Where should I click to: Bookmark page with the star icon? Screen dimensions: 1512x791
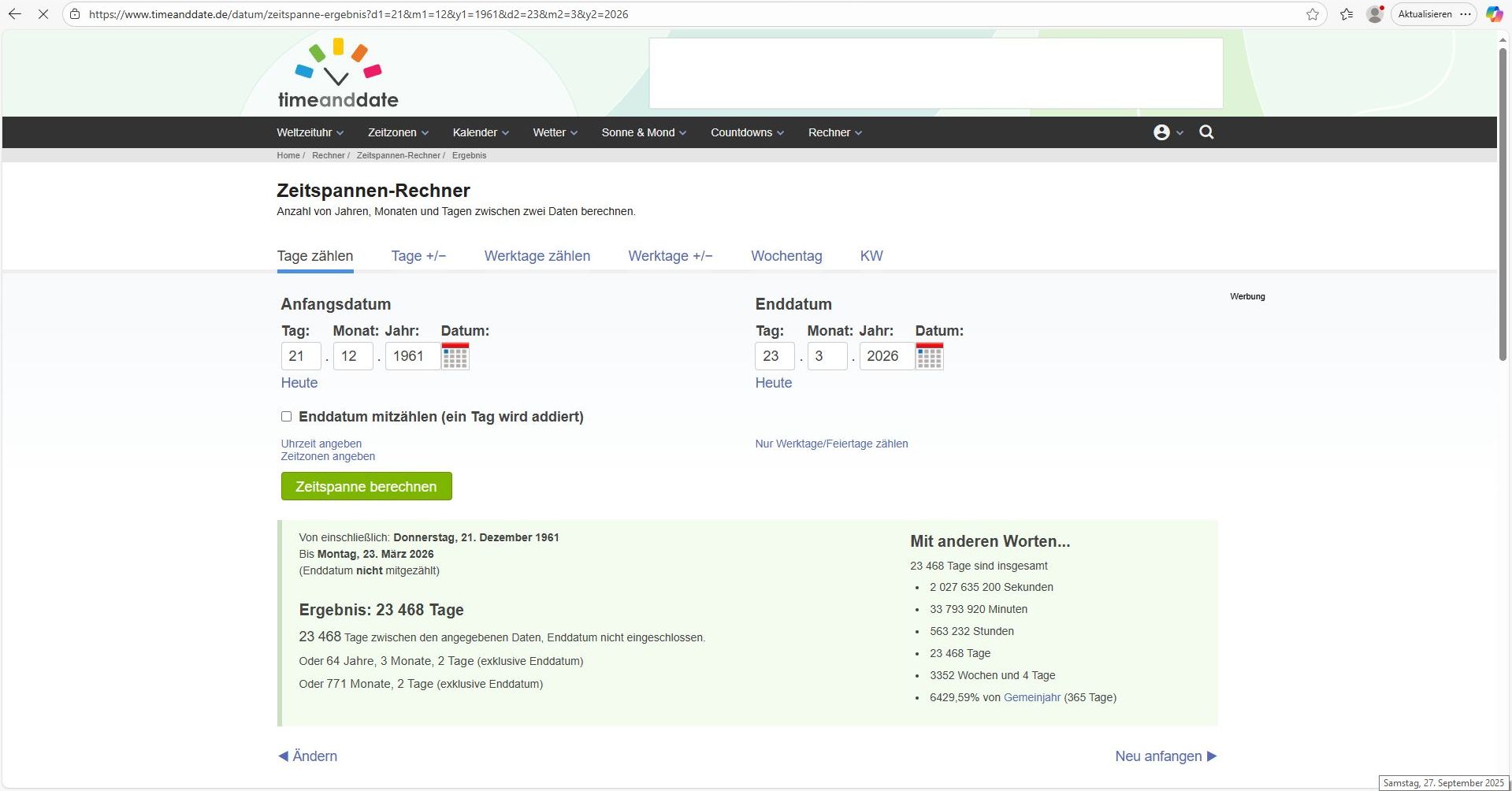pyautogui.click(x=1312, y=14)
